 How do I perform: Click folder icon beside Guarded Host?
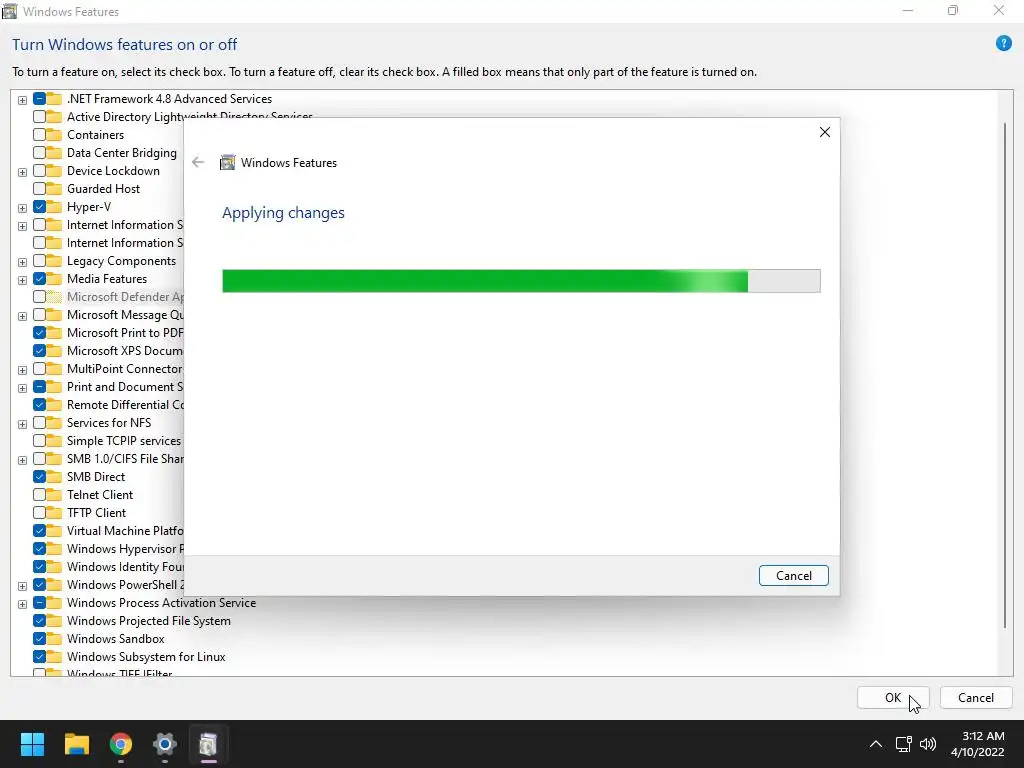[x=54, y=189]
